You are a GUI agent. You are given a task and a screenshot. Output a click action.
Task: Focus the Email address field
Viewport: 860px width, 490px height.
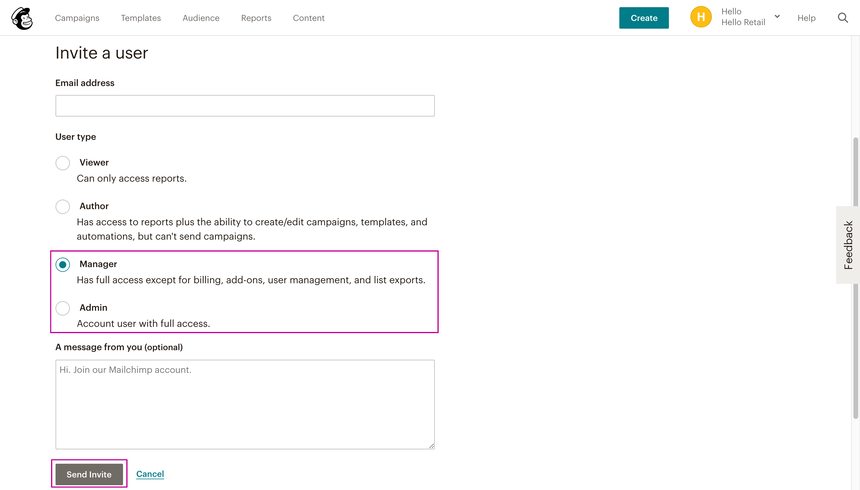pyautogui.click(x=245, y=106)
